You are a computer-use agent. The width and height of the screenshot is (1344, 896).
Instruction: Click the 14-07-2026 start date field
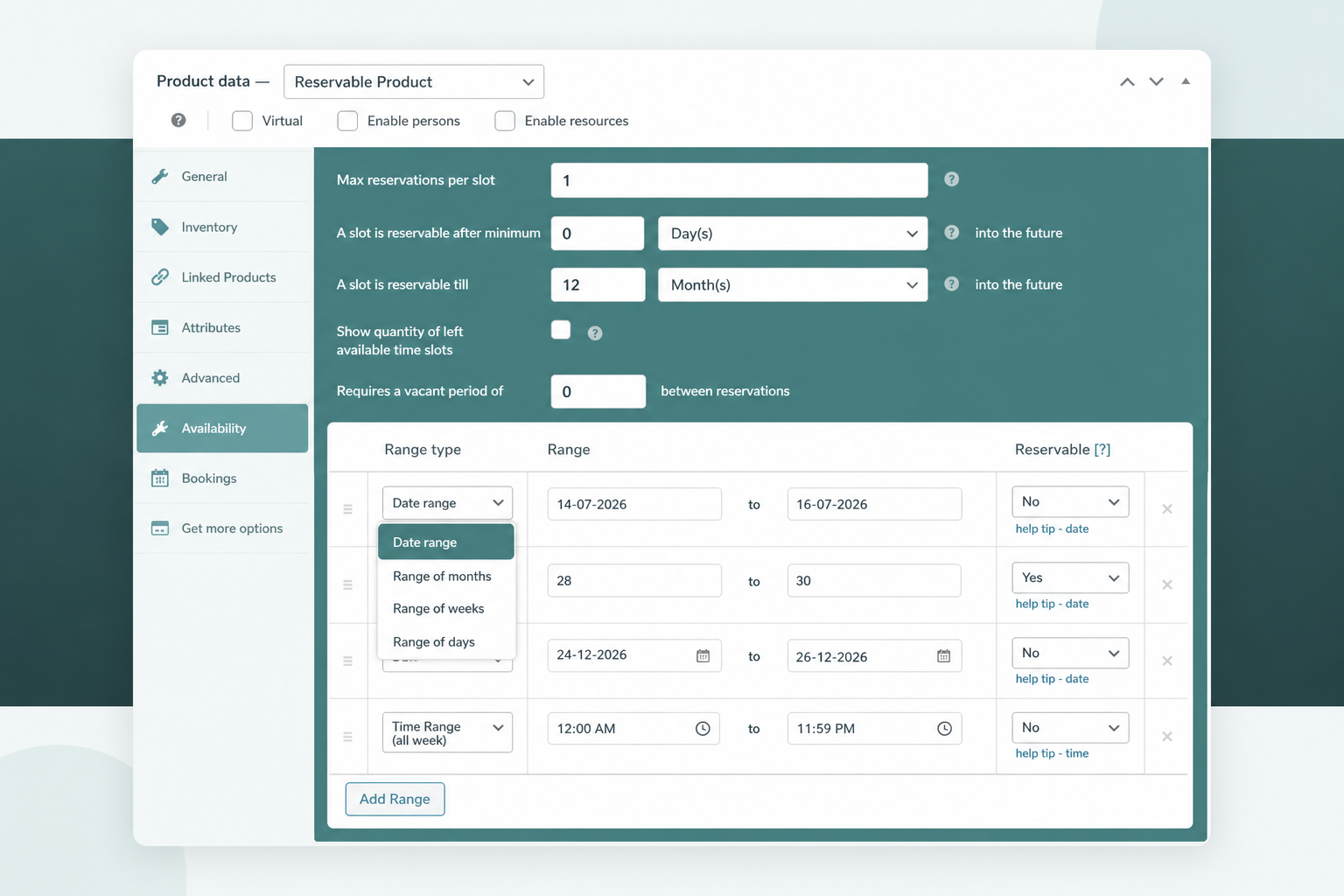click(634, 504)
